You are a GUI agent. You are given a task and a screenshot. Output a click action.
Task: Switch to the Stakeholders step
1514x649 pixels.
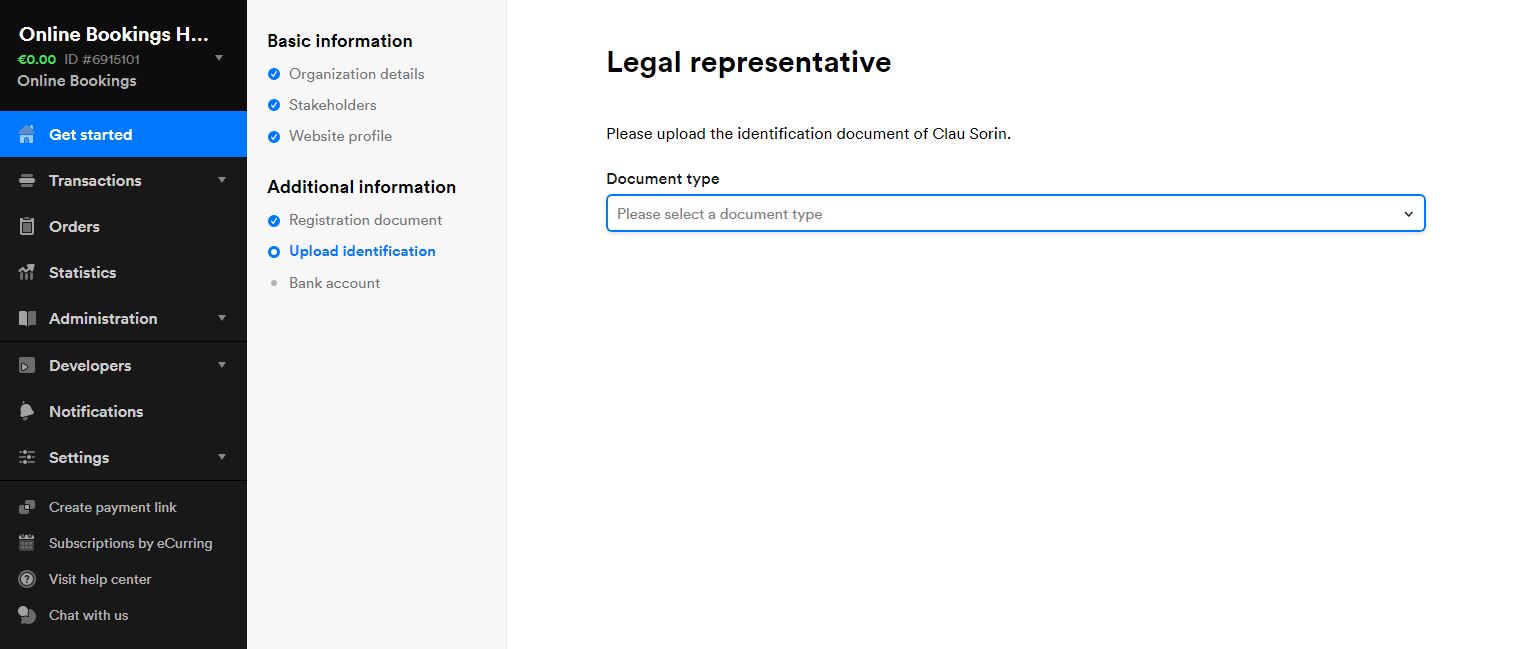coord(332,104)
